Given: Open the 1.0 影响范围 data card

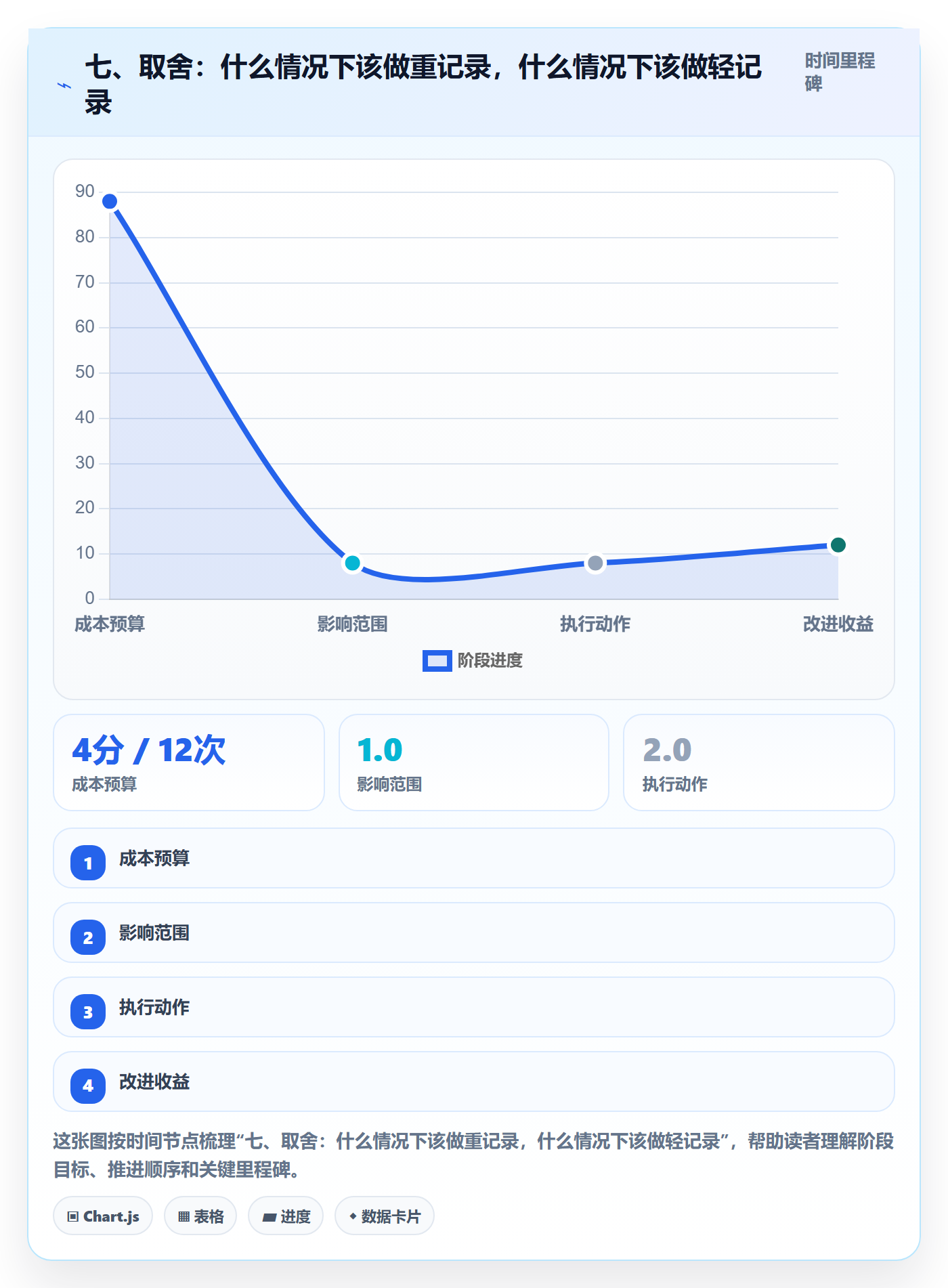Looking at the screenshot, I should click(x=474, y=763).
